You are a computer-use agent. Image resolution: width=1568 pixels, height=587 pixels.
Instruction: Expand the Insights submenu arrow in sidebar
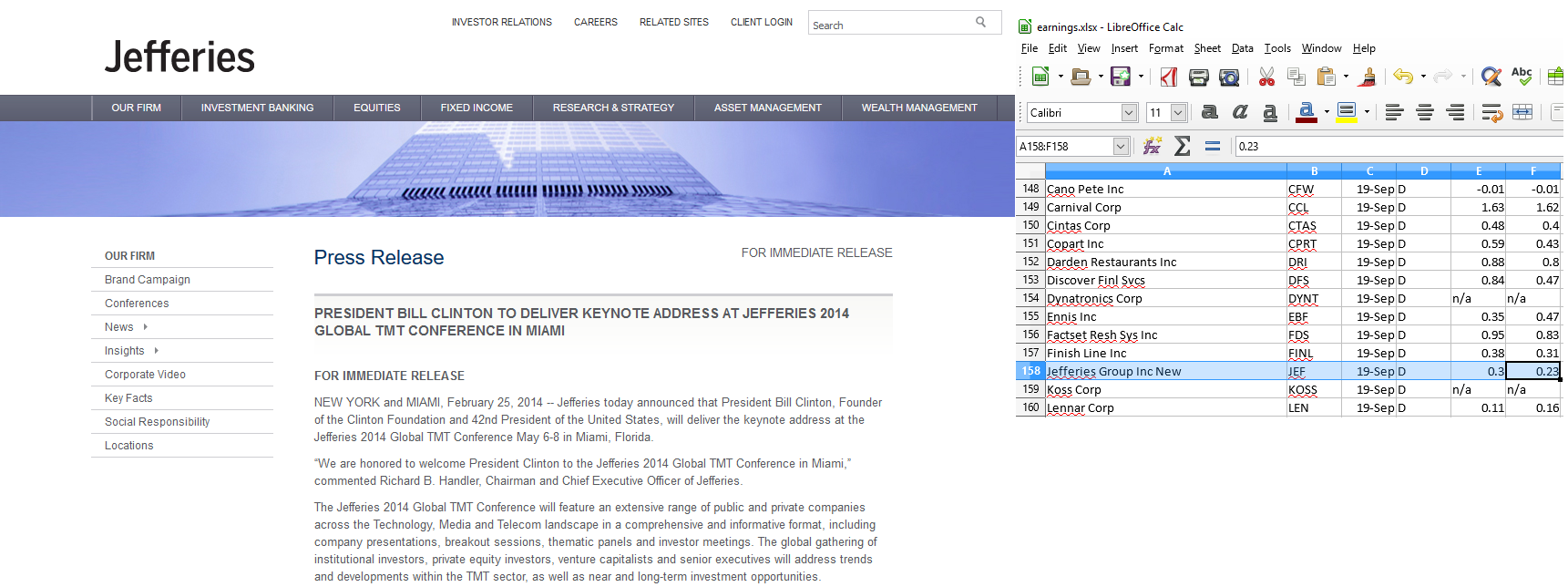[x=157, y=351]
